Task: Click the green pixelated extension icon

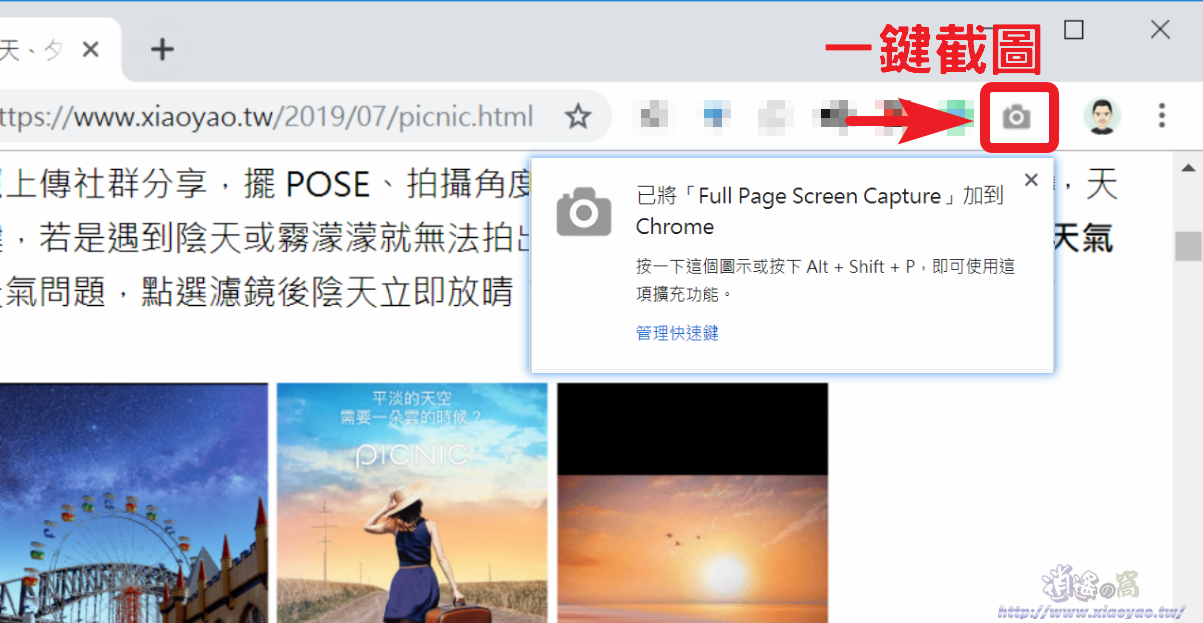Action: pos(959,117)
